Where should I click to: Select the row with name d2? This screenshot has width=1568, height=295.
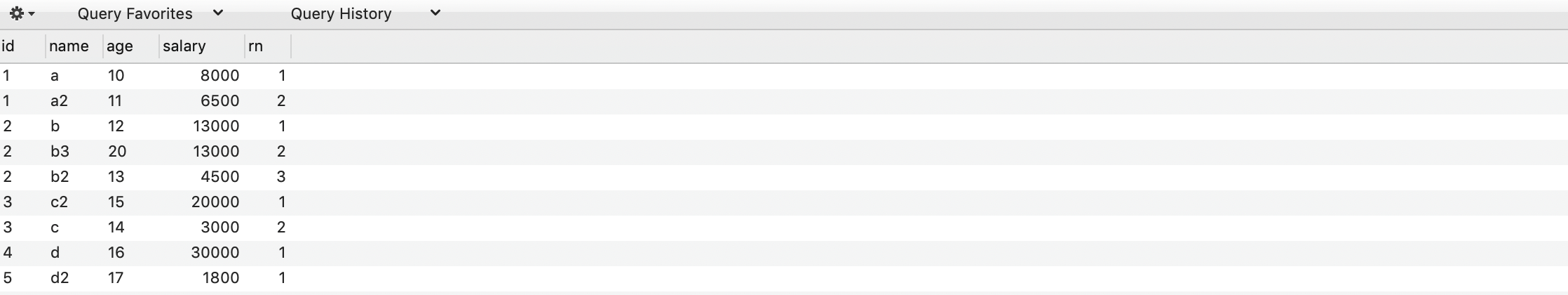tap(784, 278)
